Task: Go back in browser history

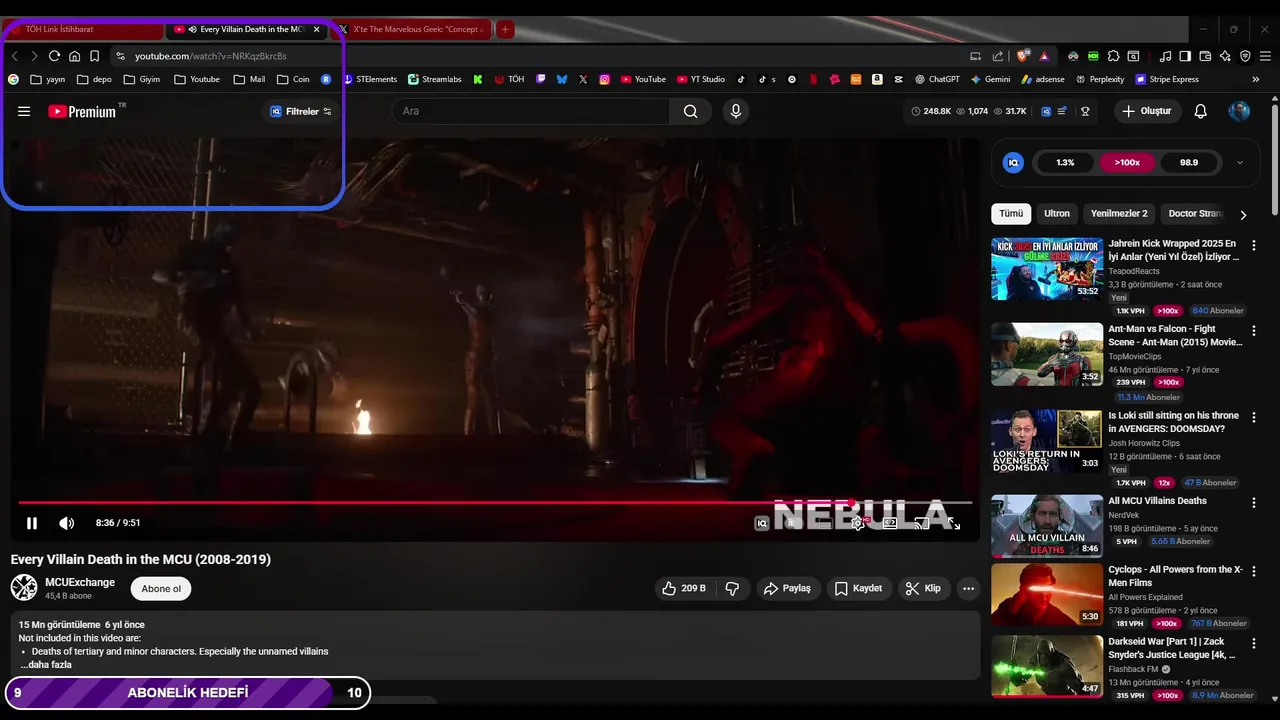Action: pyautogui.click(x=14, y=56)
